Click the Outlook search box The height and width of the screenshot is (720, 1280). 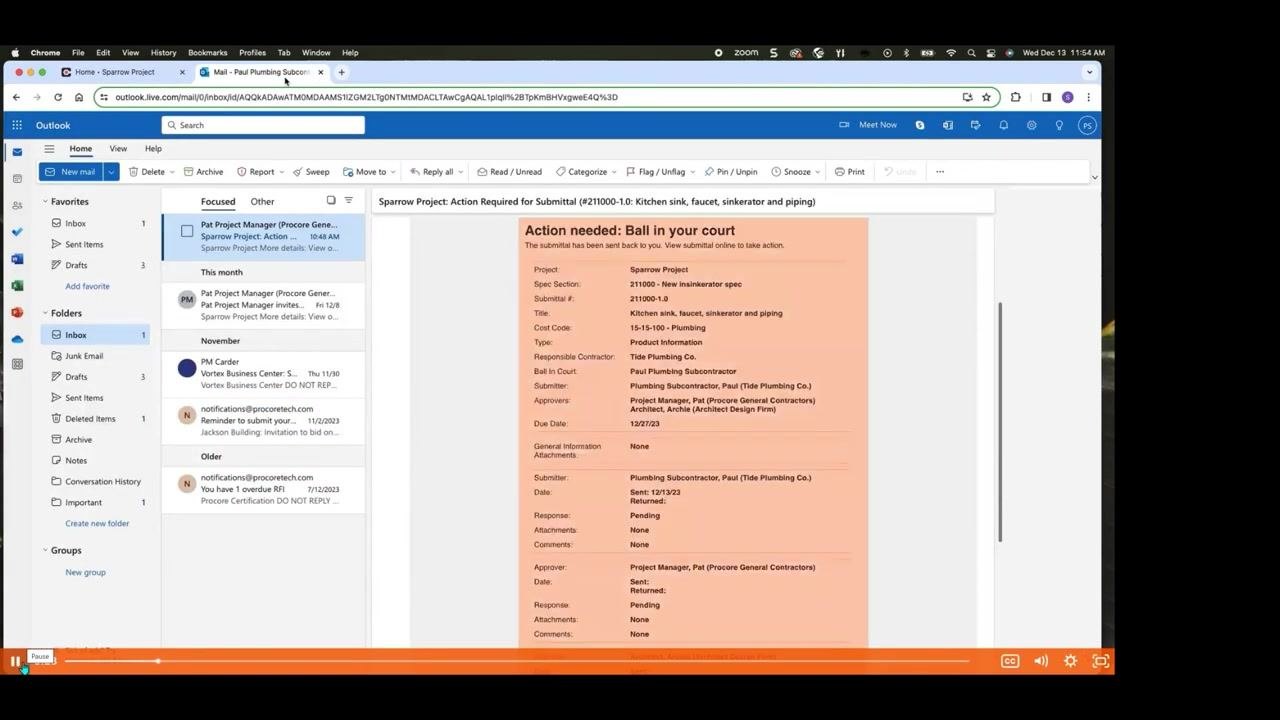[263, 125]
